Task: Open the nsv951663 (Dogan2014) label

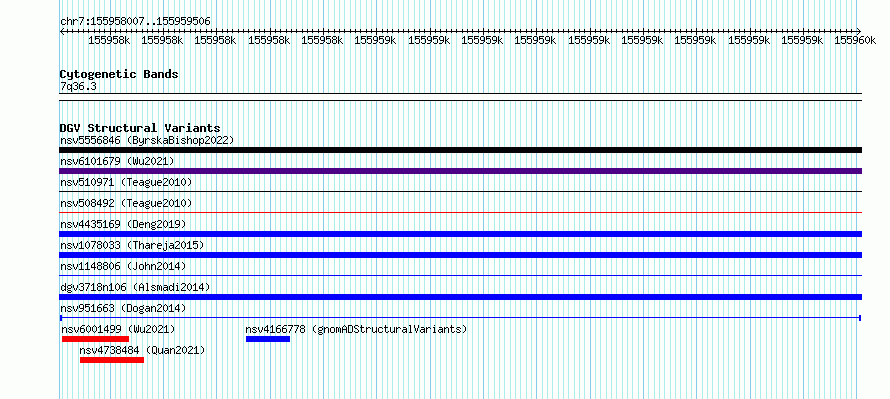Action: [123, 308]
